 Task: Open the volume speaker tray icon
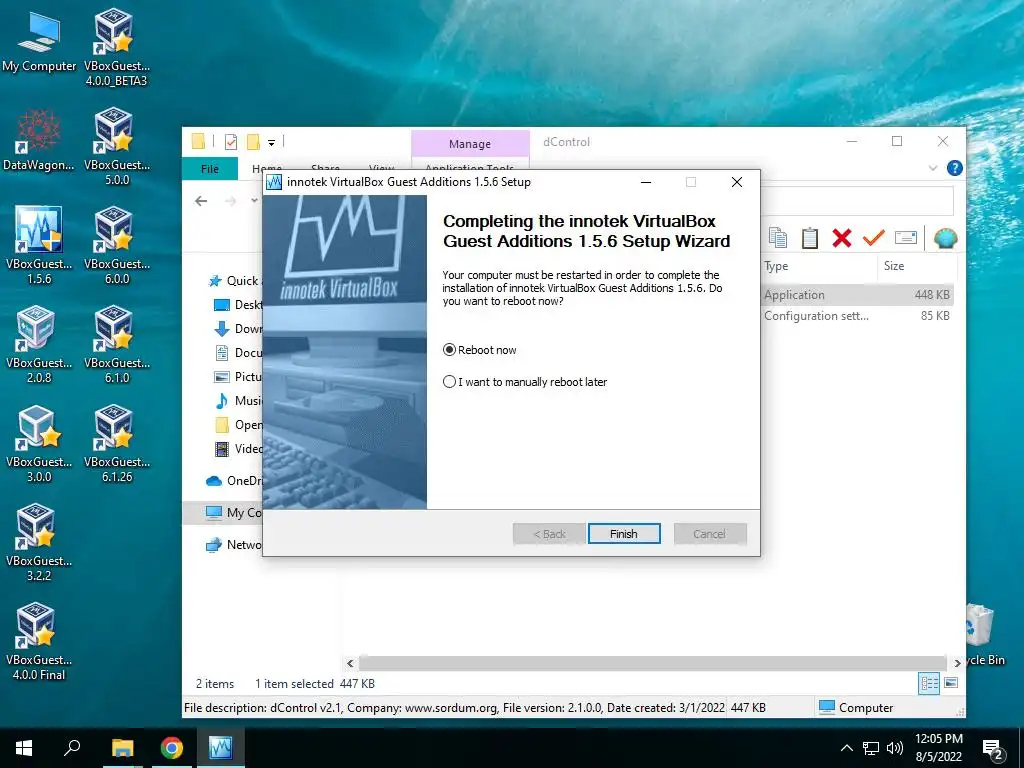tap(895, 748)
